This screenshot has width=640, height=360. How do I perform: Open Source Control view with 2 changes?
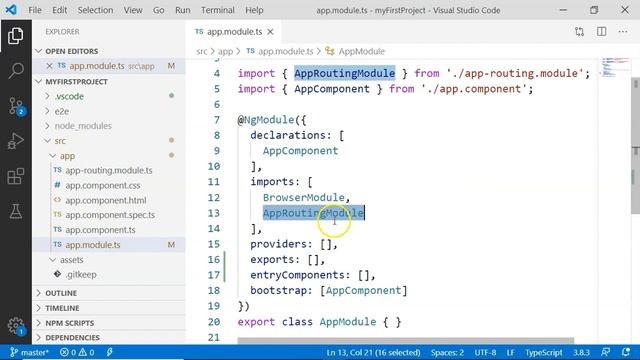16,106
